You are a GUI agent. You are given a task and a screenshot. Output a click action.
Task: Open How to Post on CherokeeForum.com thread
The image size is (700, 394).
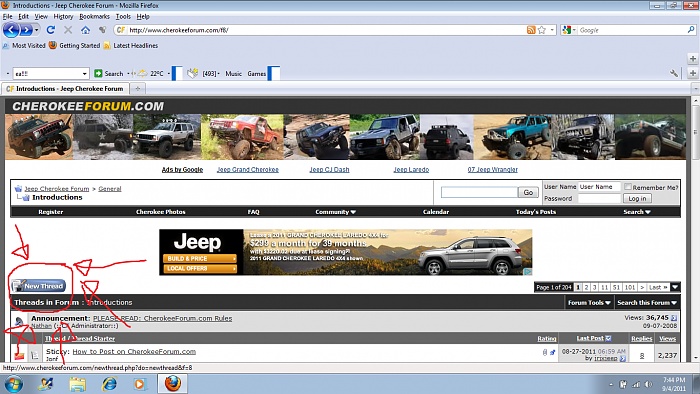click(134, 352)
